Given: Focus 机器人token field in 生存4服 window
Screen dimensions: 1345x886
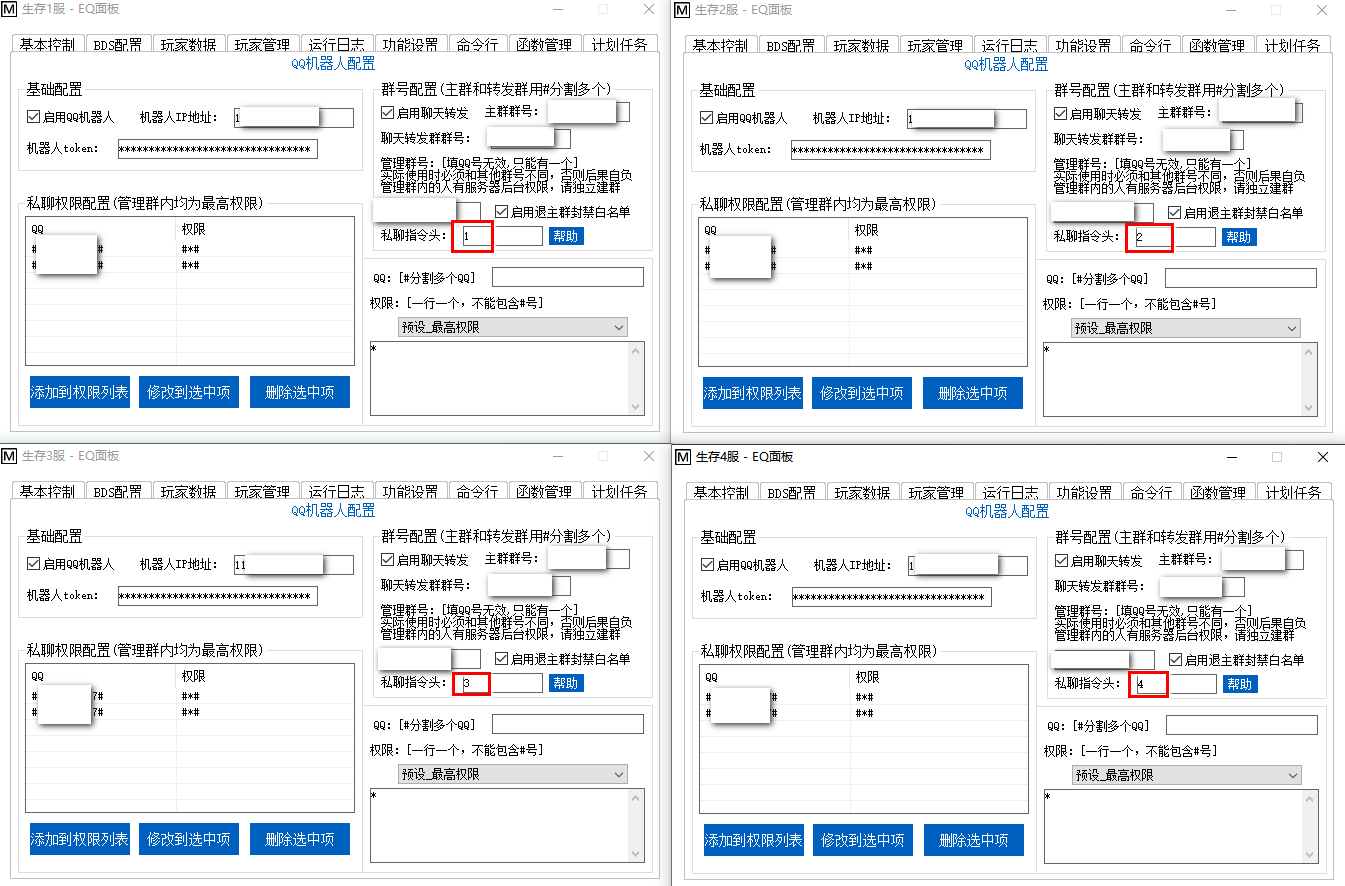Looking at the screenshot, I should [x=891, y=597].
